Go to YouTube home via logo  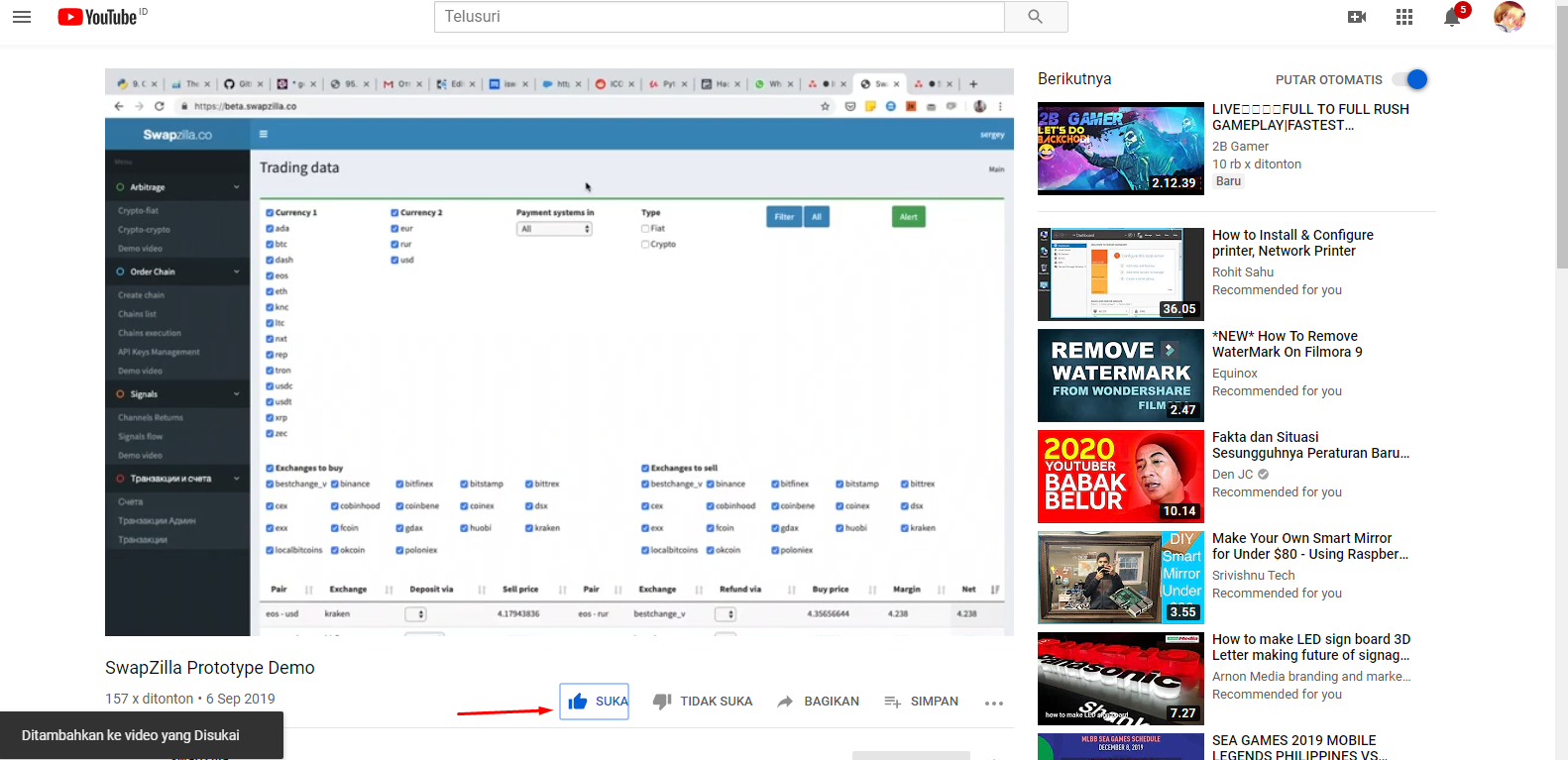pyautogui.click(x=97, y=17)
